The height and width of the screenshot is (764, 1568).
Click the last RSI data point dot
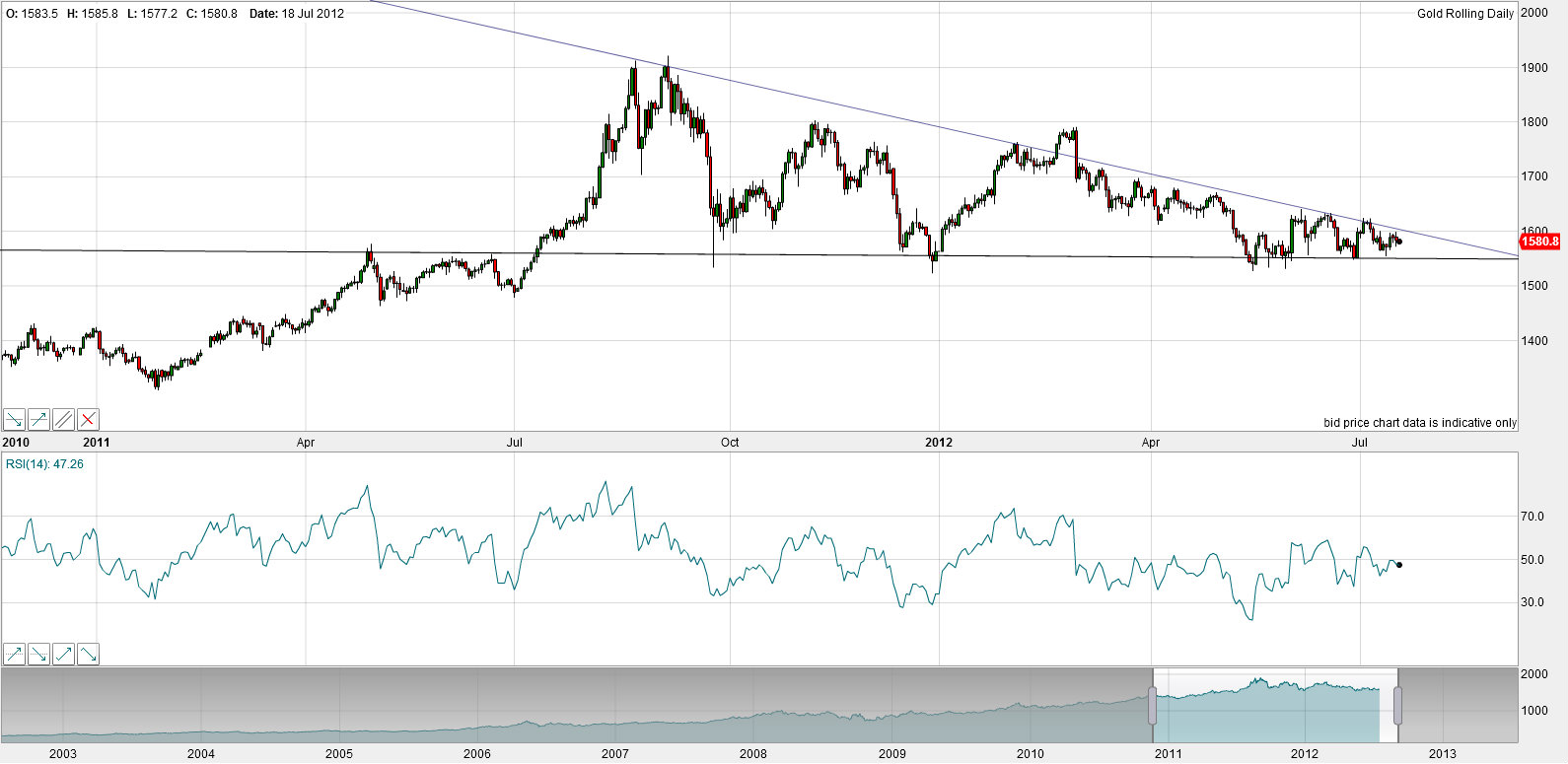1399,565
